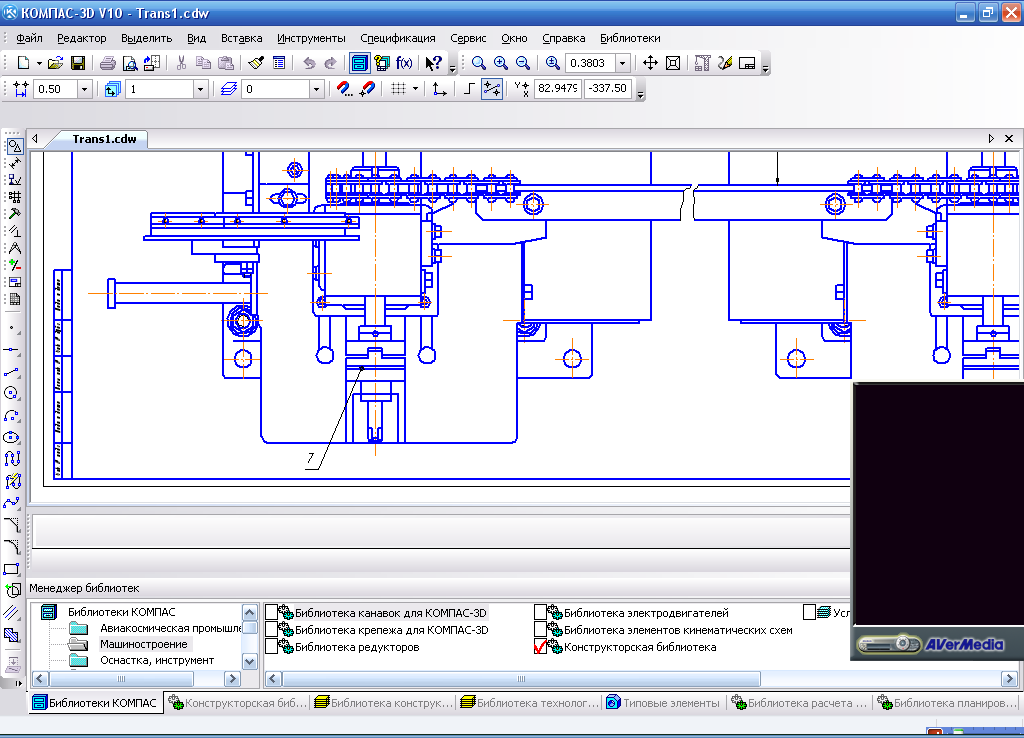This screenshot has height=738, width=1024.
Task: Uncheck Конструкторская библиотека
Action: pos(541,647)
